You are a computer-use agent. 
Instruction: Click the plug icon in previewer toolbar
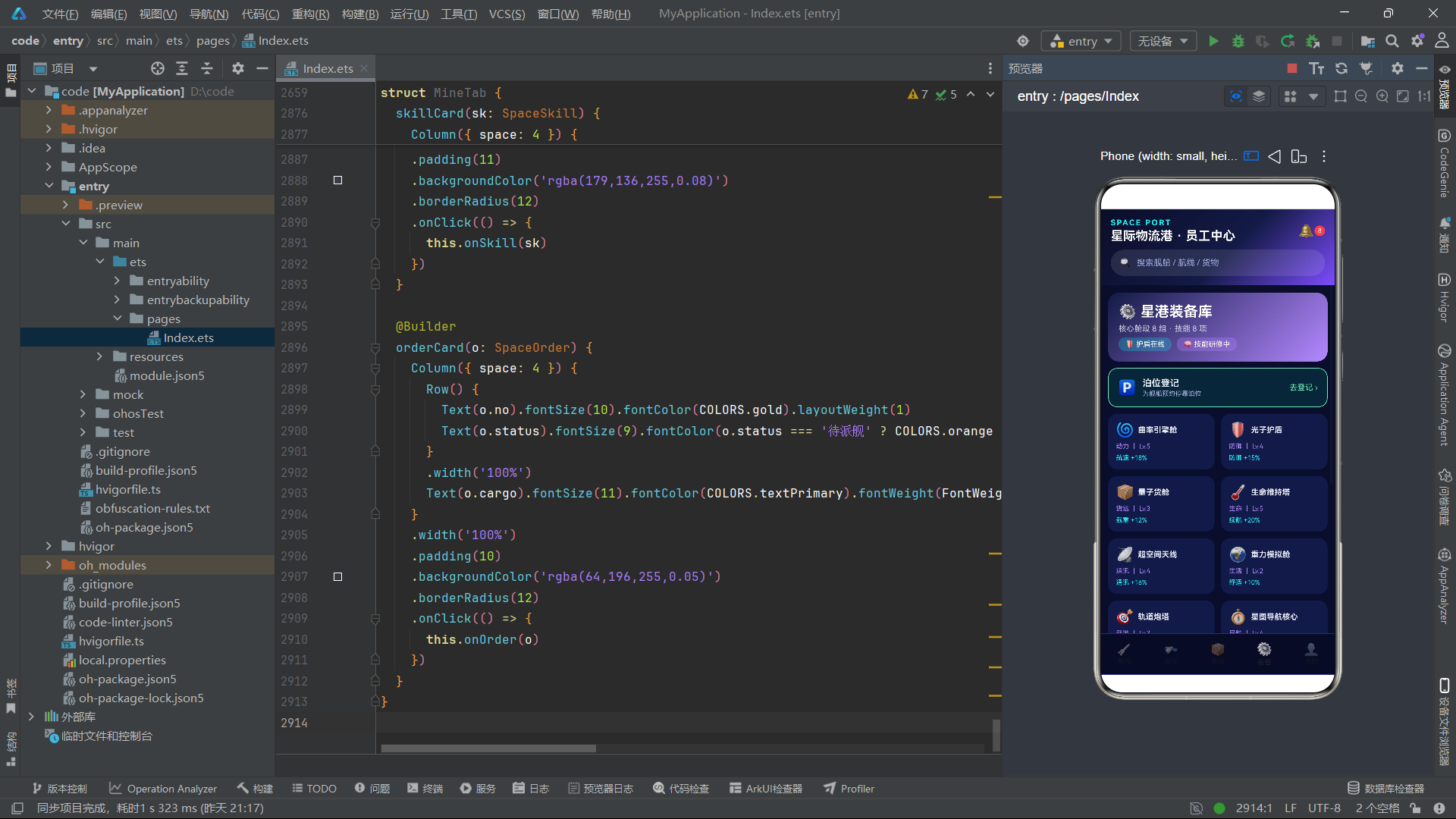click(x=1366, y=68)
